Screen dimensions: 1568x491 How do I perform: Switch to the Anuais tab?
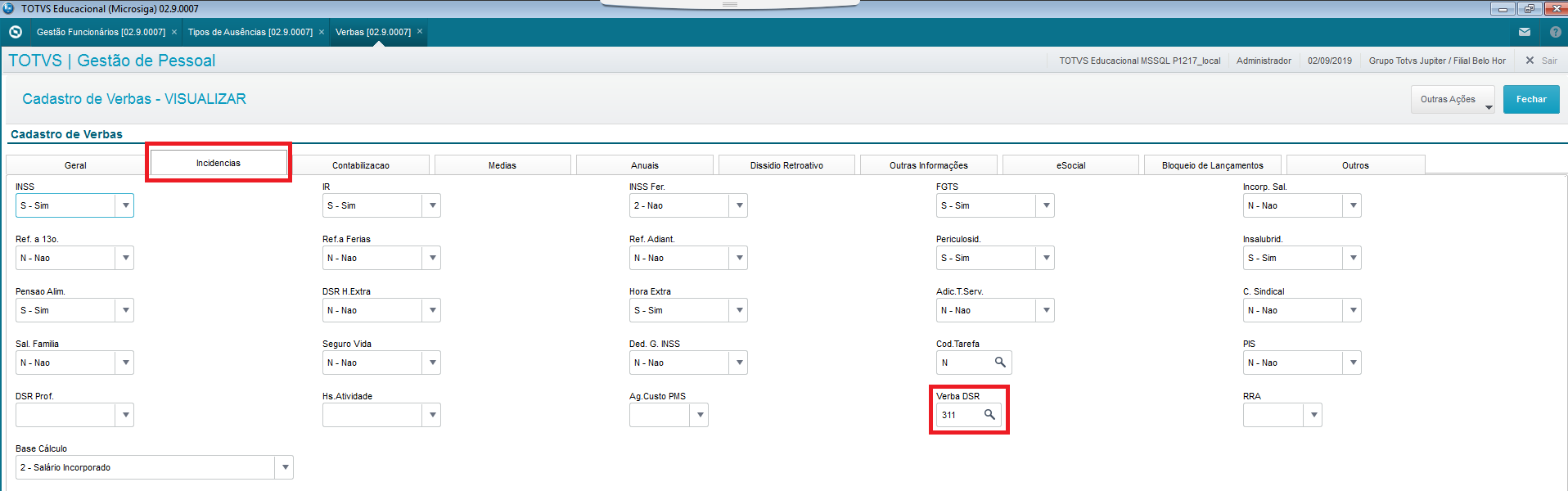pos(645,165)
